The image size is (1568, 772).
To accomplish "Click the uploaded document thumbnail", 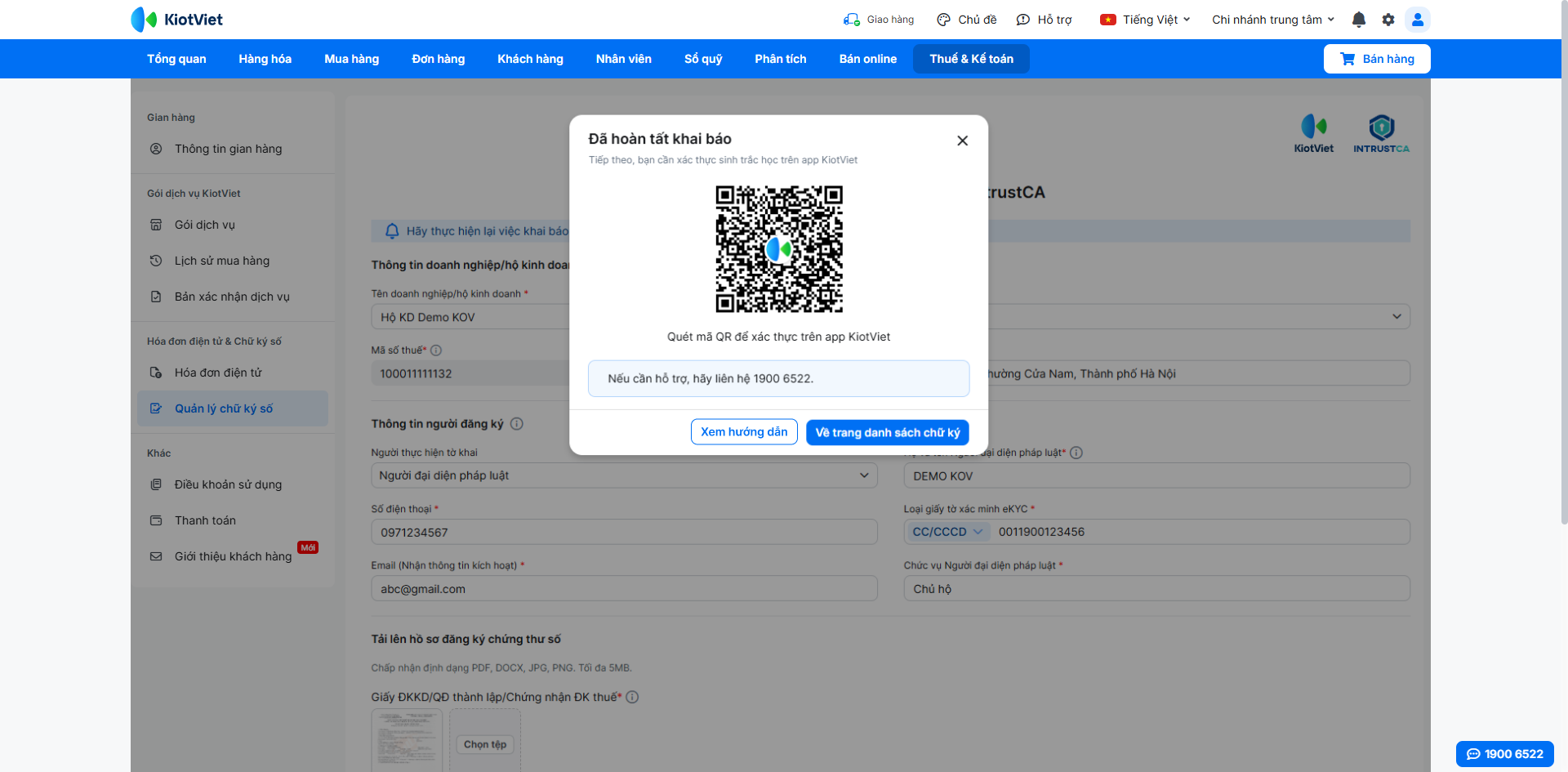I will coord(407,740).
